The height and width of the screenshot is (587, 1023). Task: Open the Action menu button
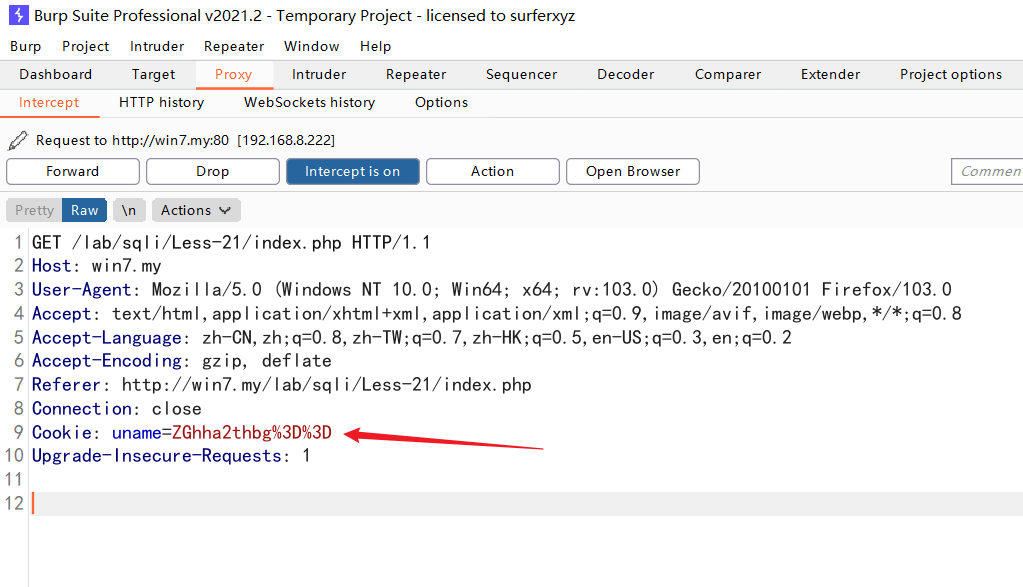(x=492, y=171)
